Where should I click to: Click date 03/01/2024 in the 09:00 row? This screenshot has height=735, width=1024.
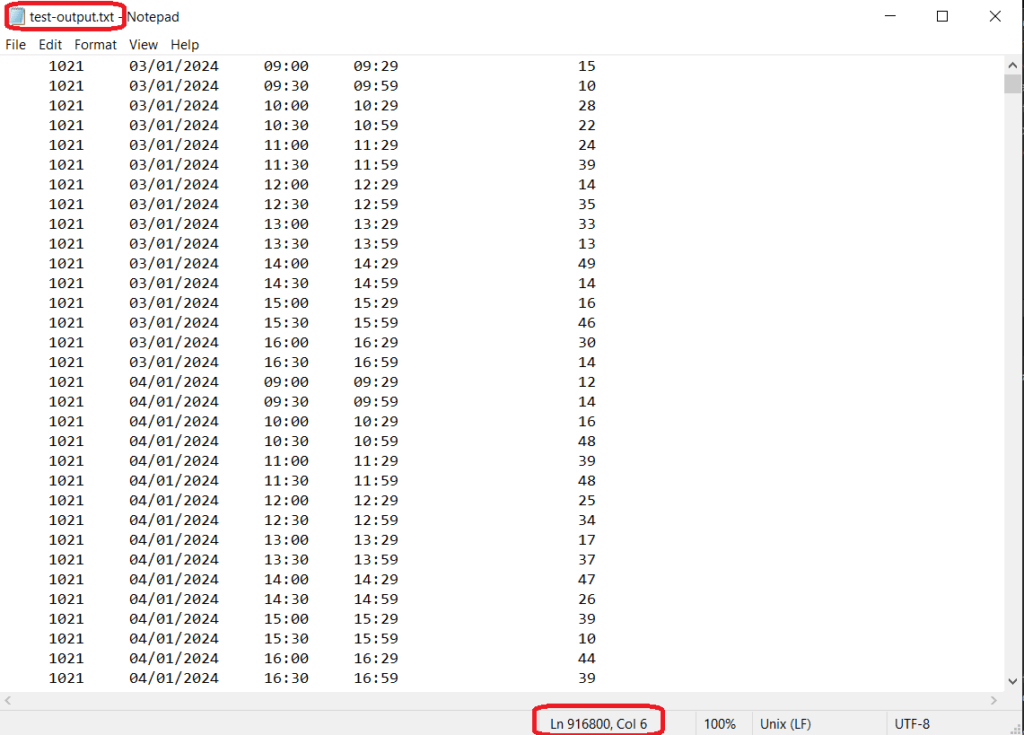[174, 66]
